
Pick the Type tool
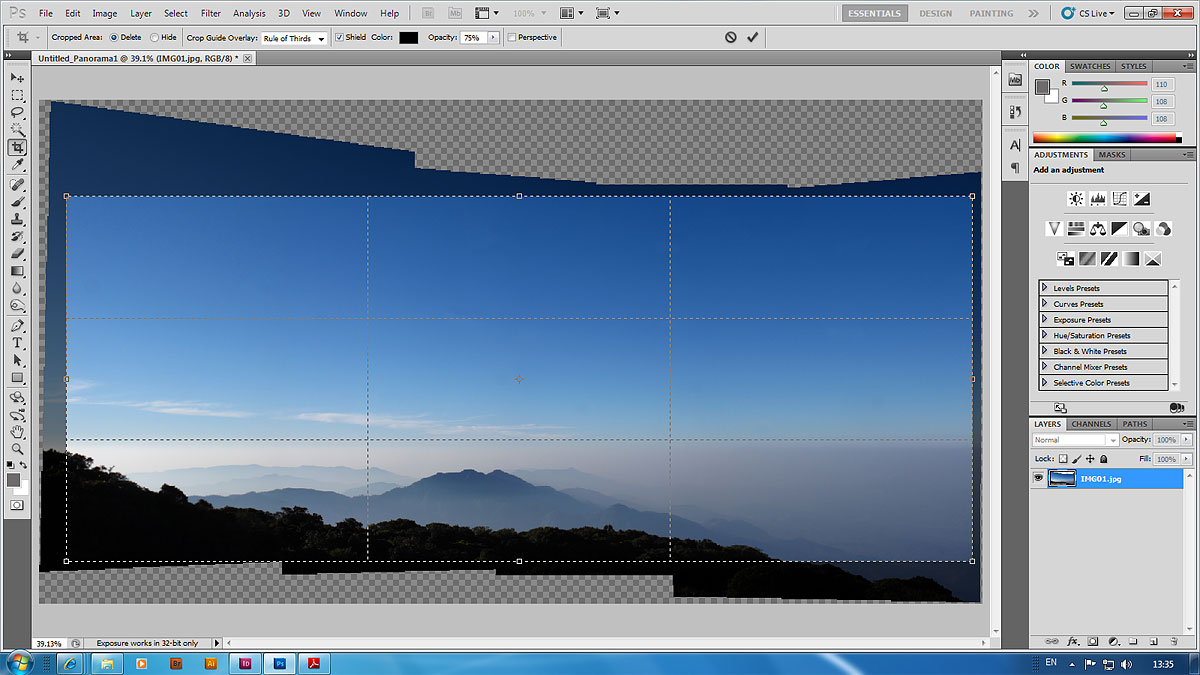click(17, 343)
